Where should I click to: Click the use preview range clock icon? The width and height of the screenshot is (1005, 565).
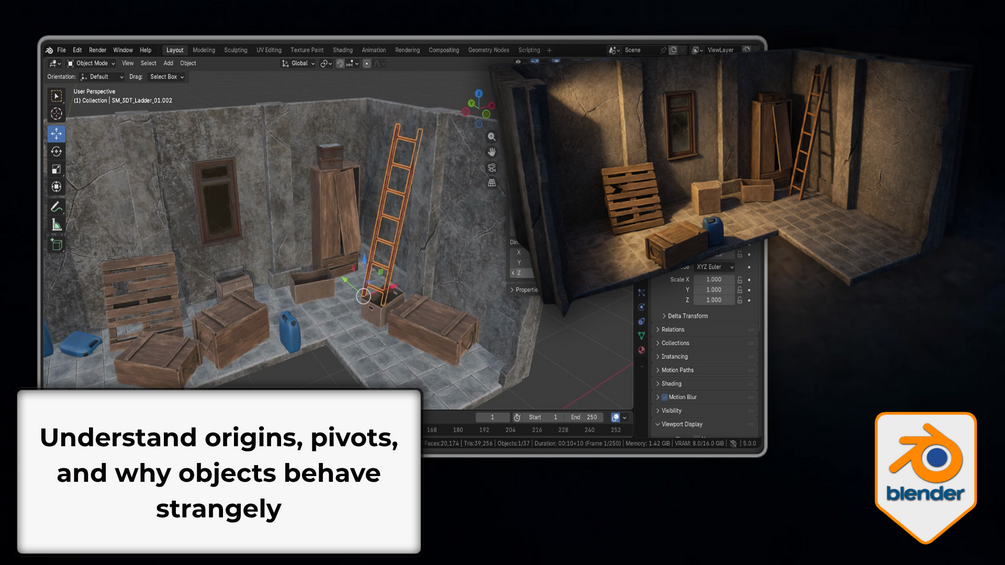[517, 417]
